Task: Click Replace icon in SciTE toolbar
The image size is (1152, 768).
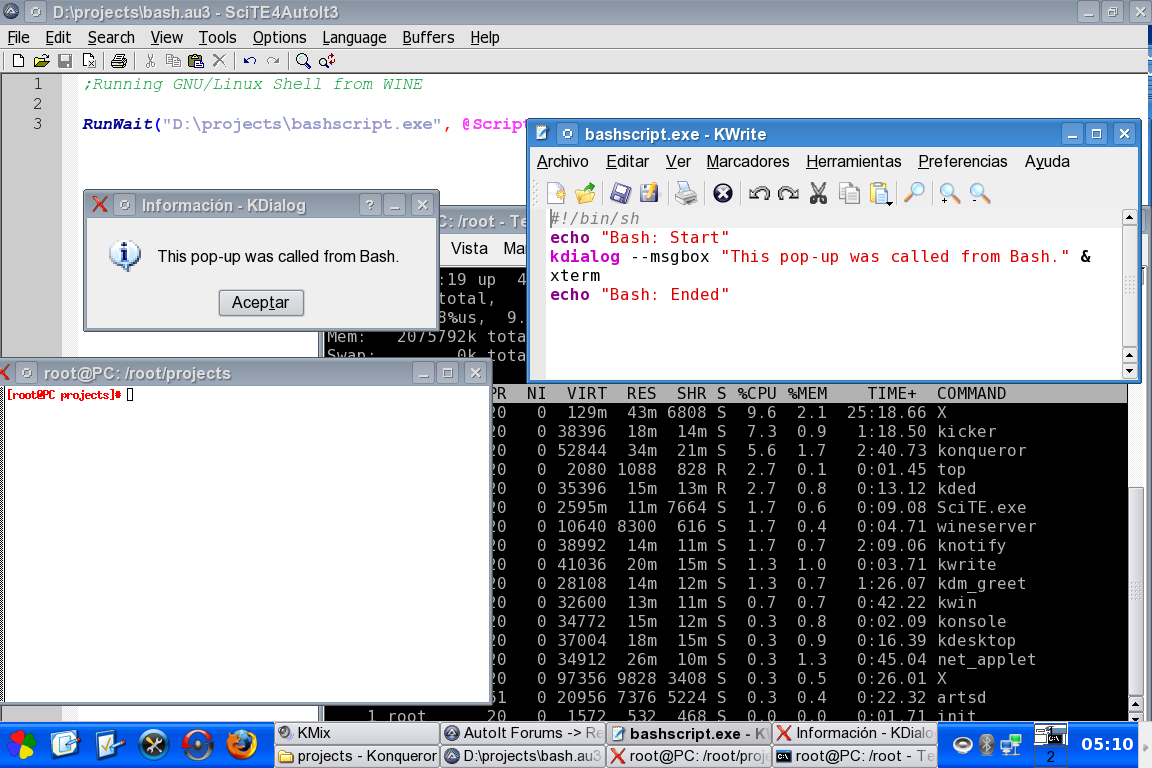Action: click(x=327, y=61)
